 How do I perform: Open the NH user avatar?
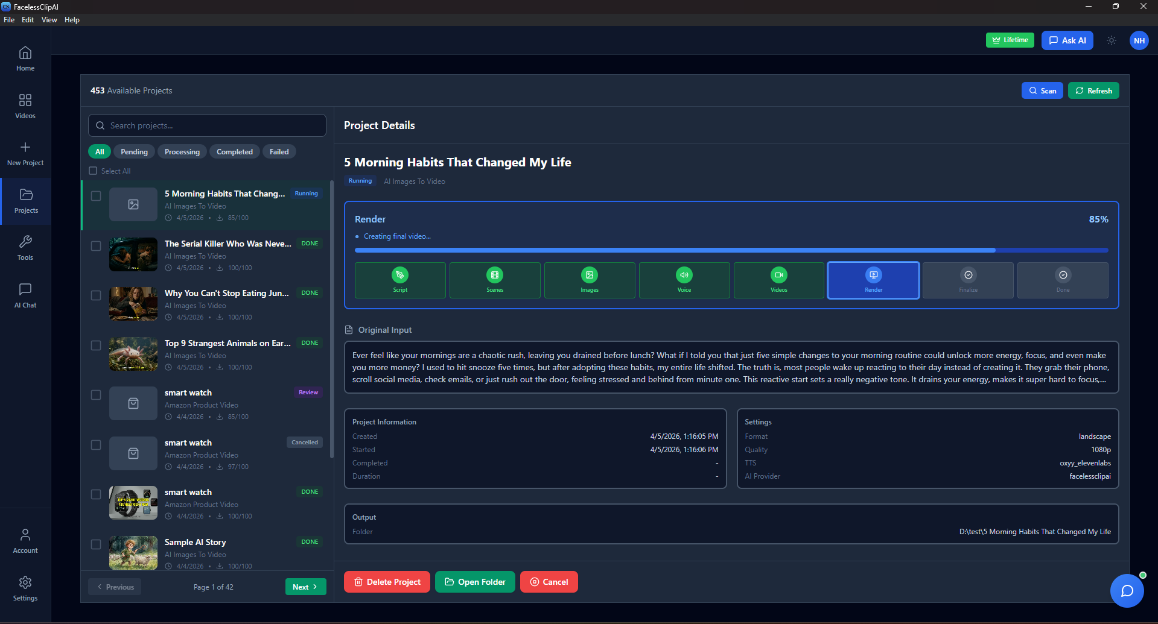click(1139, 41)
